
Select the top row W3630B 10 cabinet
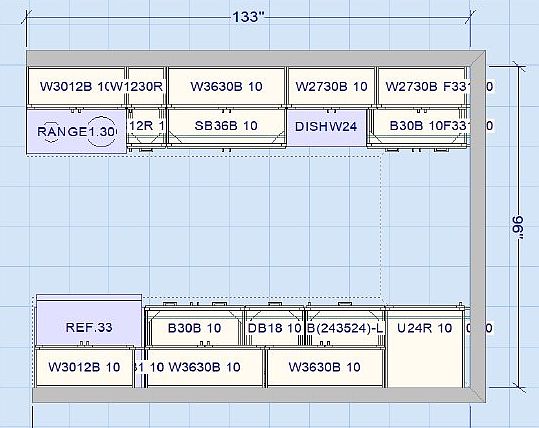(x=227, y=86)
